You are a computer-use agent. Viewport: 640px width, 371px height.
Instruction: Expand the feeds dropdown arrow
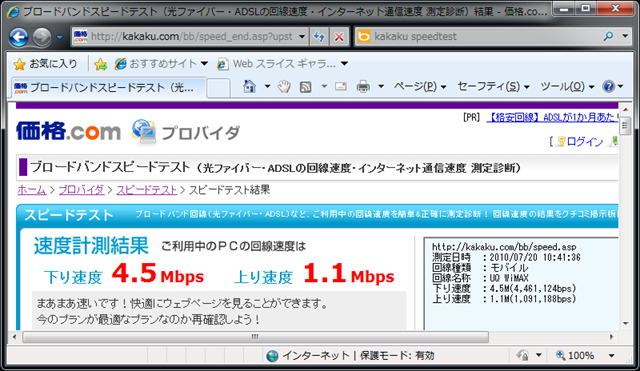click(x=324, y=87)
